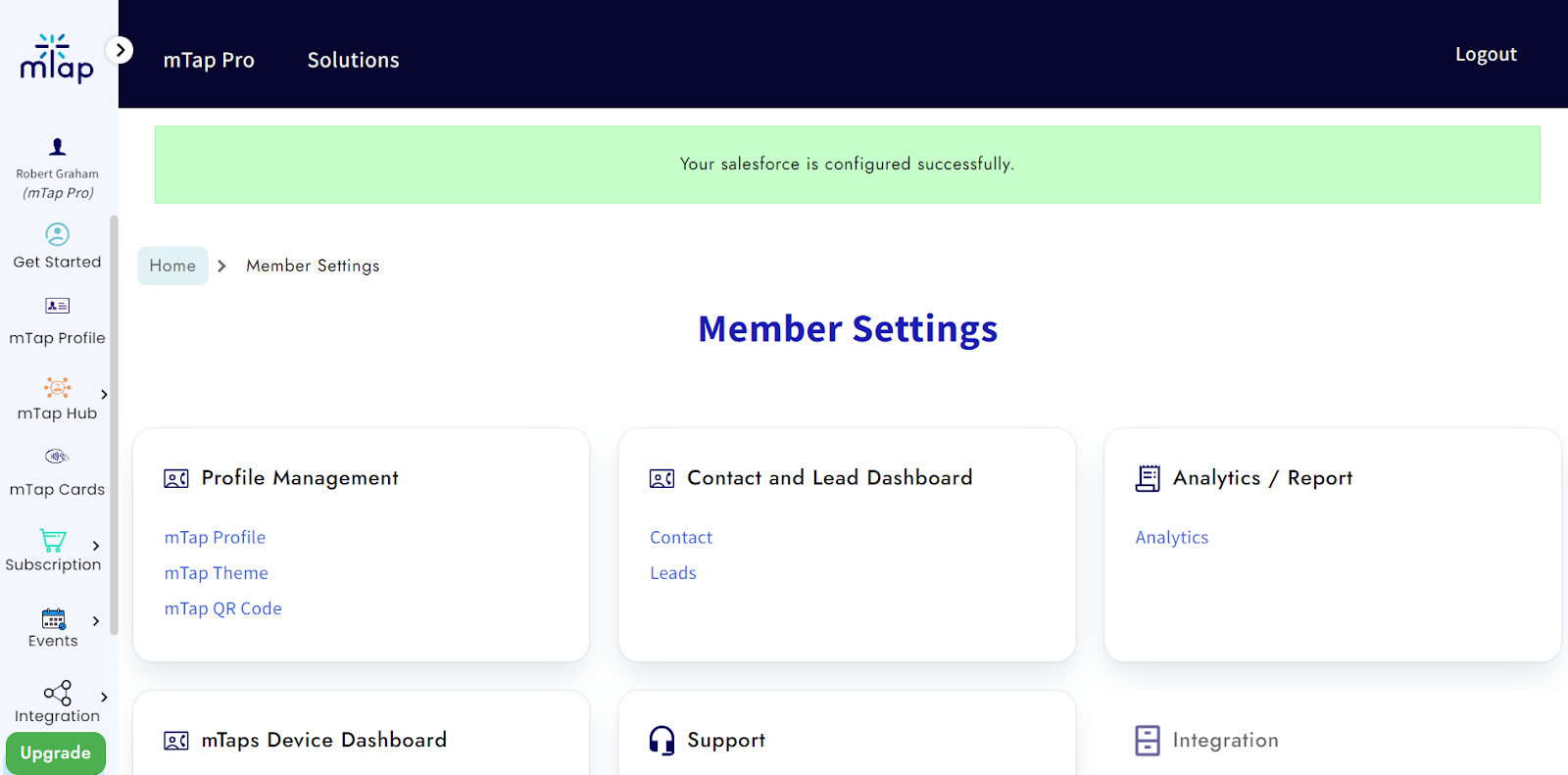Expand the sidebar with the arrow toggle
Image resolution: width=1568 pixels, height=775 pixels.
tap(120, 50)
